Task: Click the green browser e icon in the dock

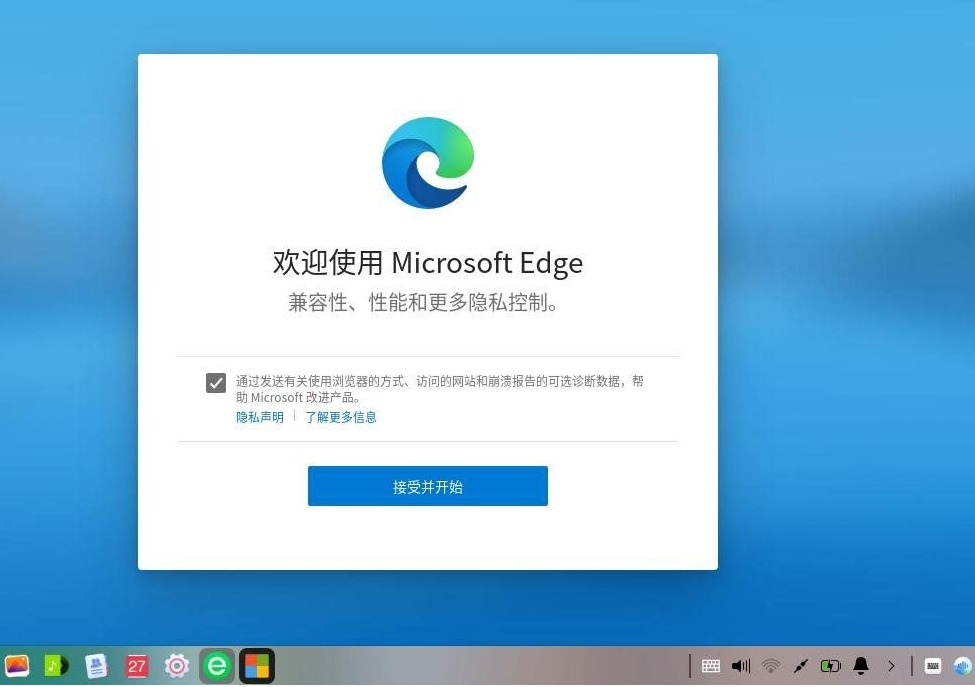Action: coord(216,666)
